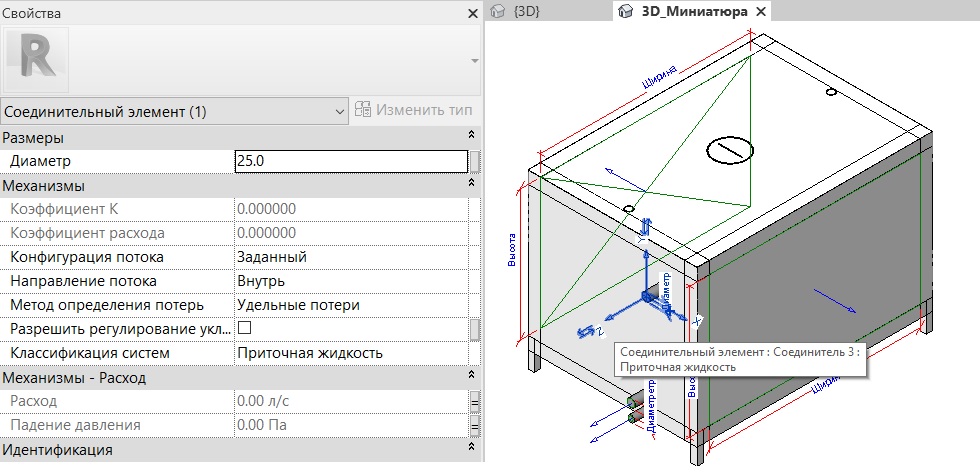Collapse the Размеры section
Image resolution: width=980 pixels, height=473 pixels.
point(471,136)
